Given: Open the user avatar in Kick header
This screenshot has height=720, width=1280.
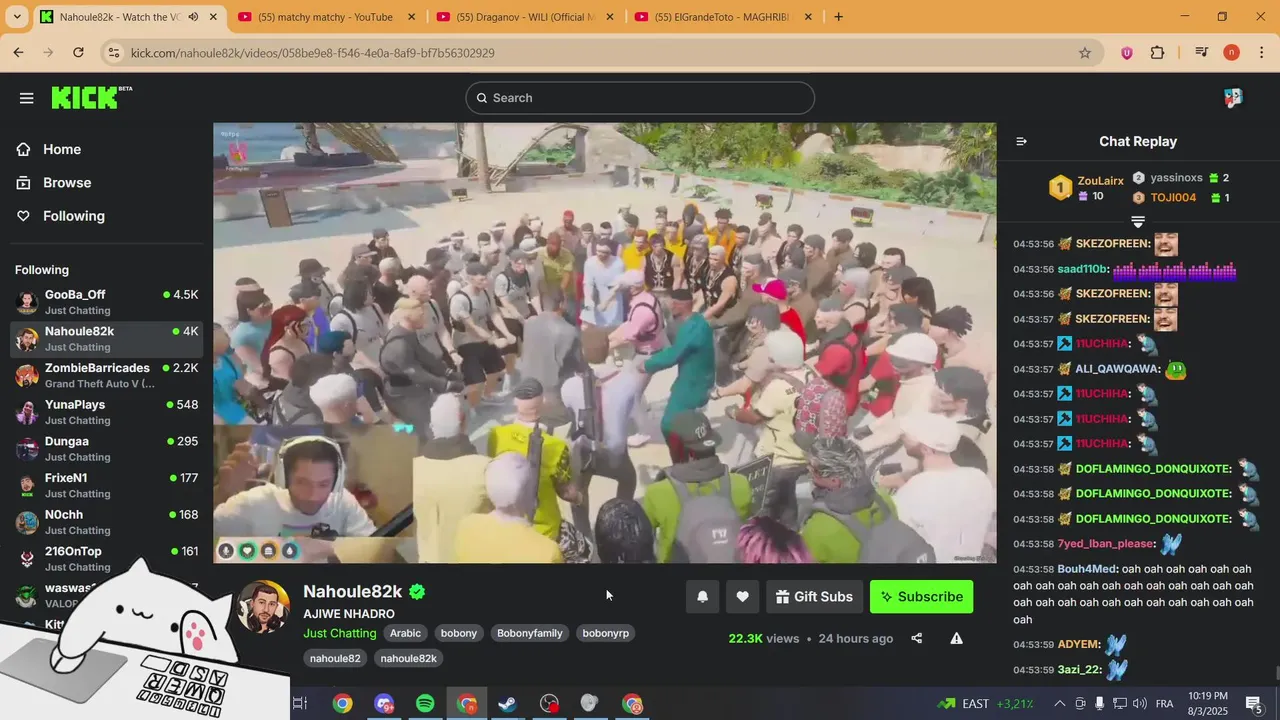Looking at the screenshot, I should (1233, 98).
